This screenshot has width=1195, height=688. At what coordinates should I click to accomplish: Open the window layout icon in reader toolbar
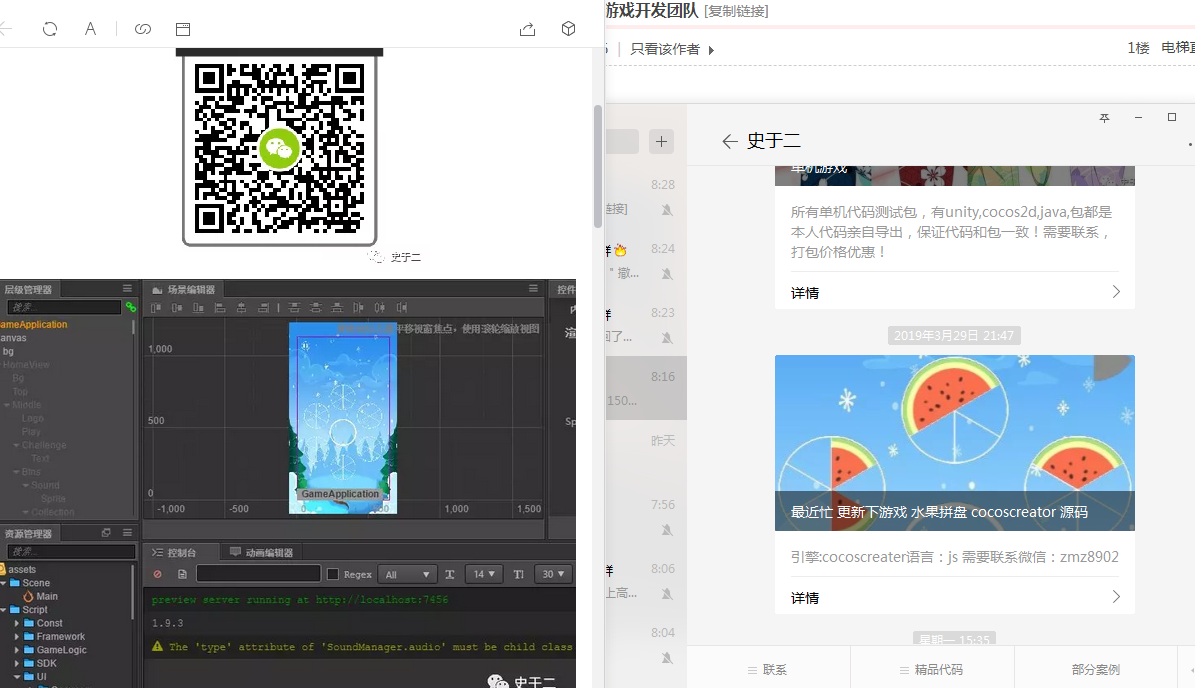coord(183,29)
